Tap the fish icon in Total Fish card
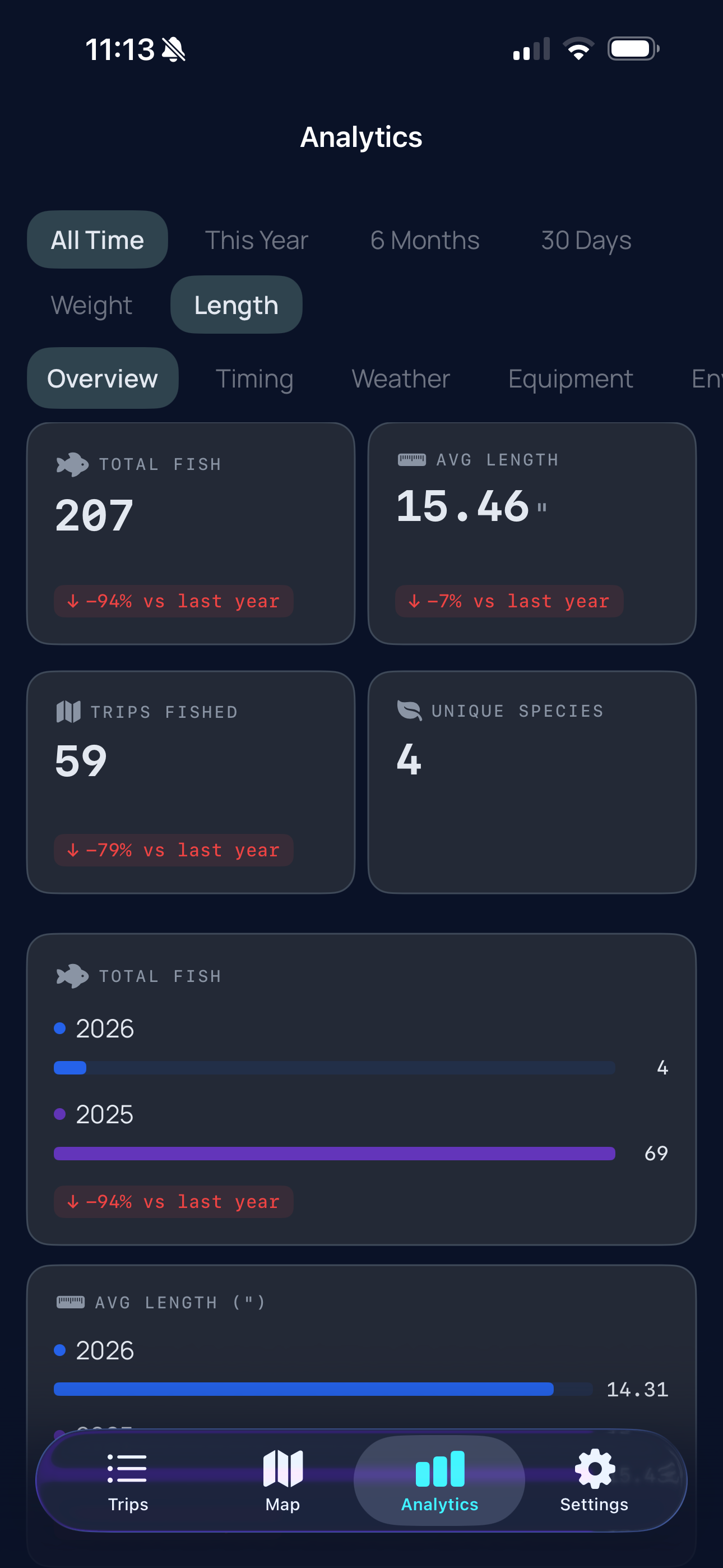The height and width of the screenshot is (1568, 723). [x=72, y=464]
